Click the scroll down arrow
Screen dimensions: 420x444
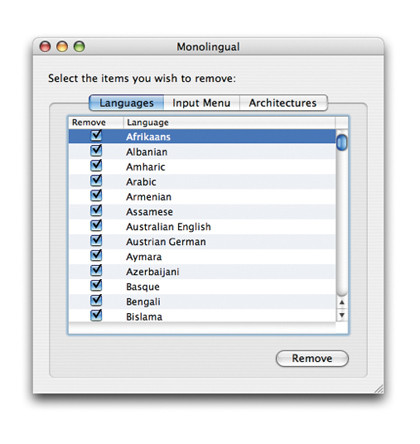tap(342, 315)
